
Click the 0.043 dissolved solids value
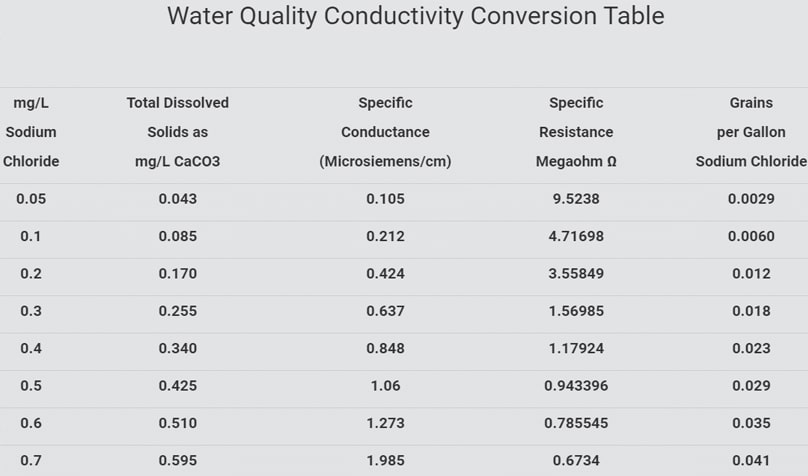click(x=178, y=199)
